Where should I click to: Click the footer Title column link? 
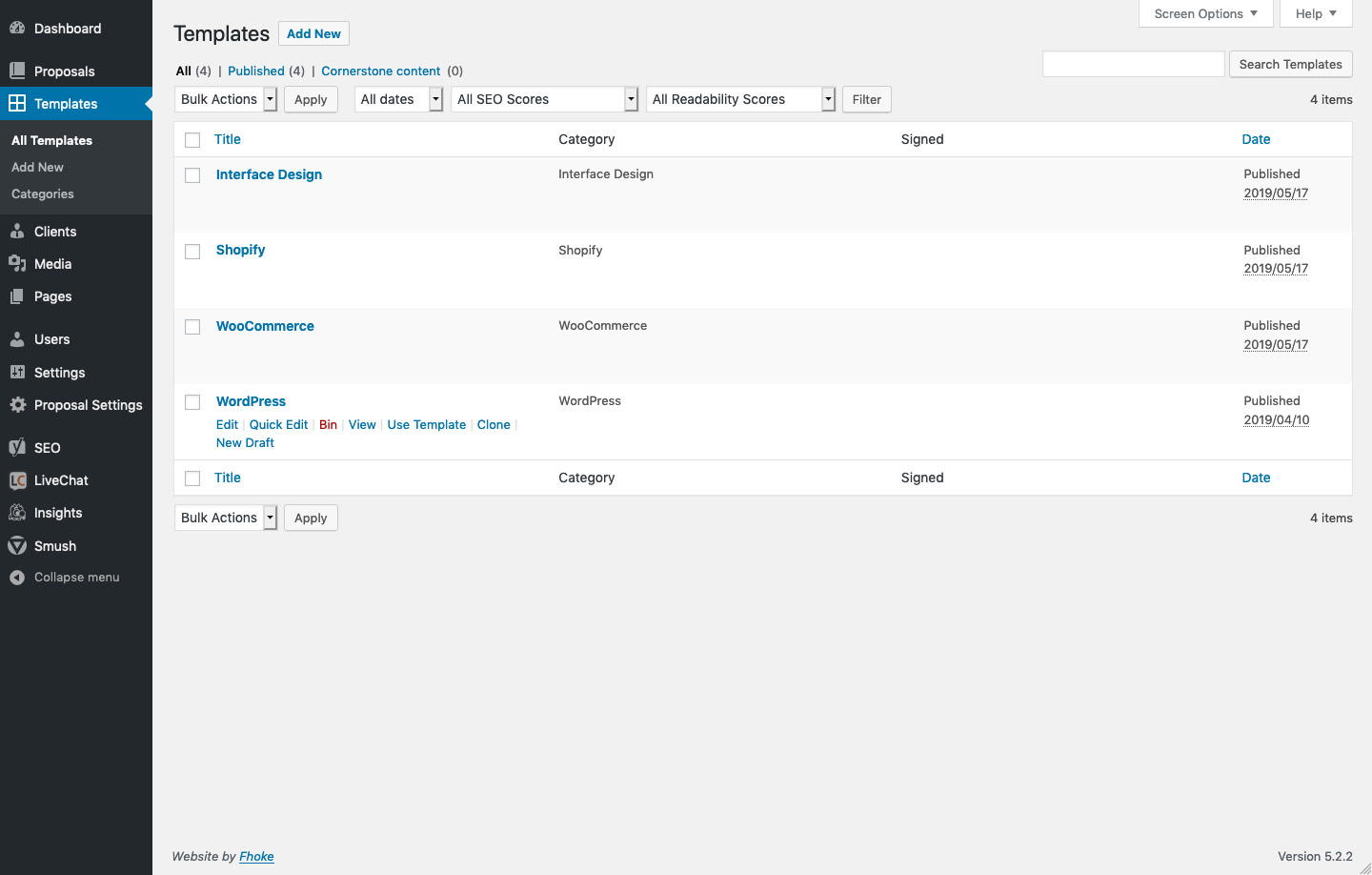228,478
